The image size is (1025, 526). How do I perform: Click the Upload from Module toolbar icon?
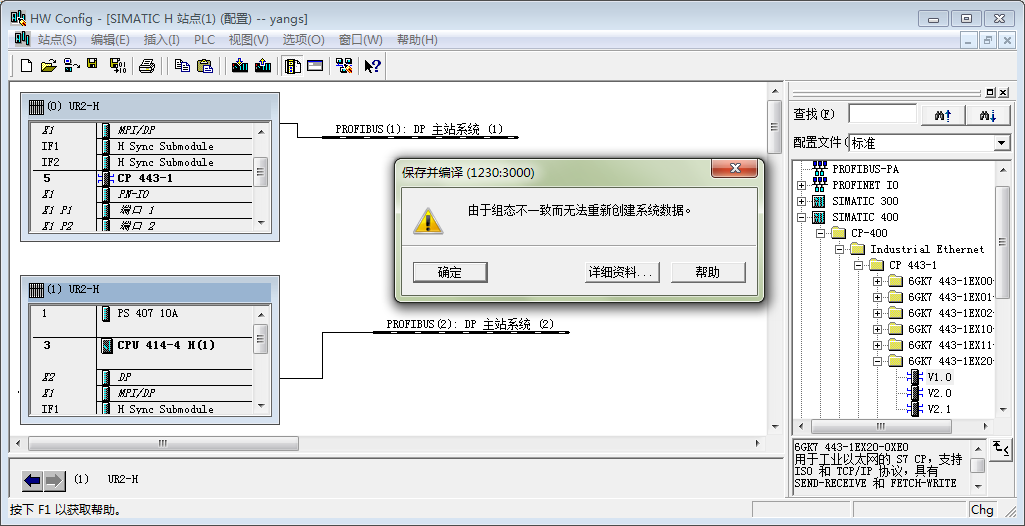point(263,65)
